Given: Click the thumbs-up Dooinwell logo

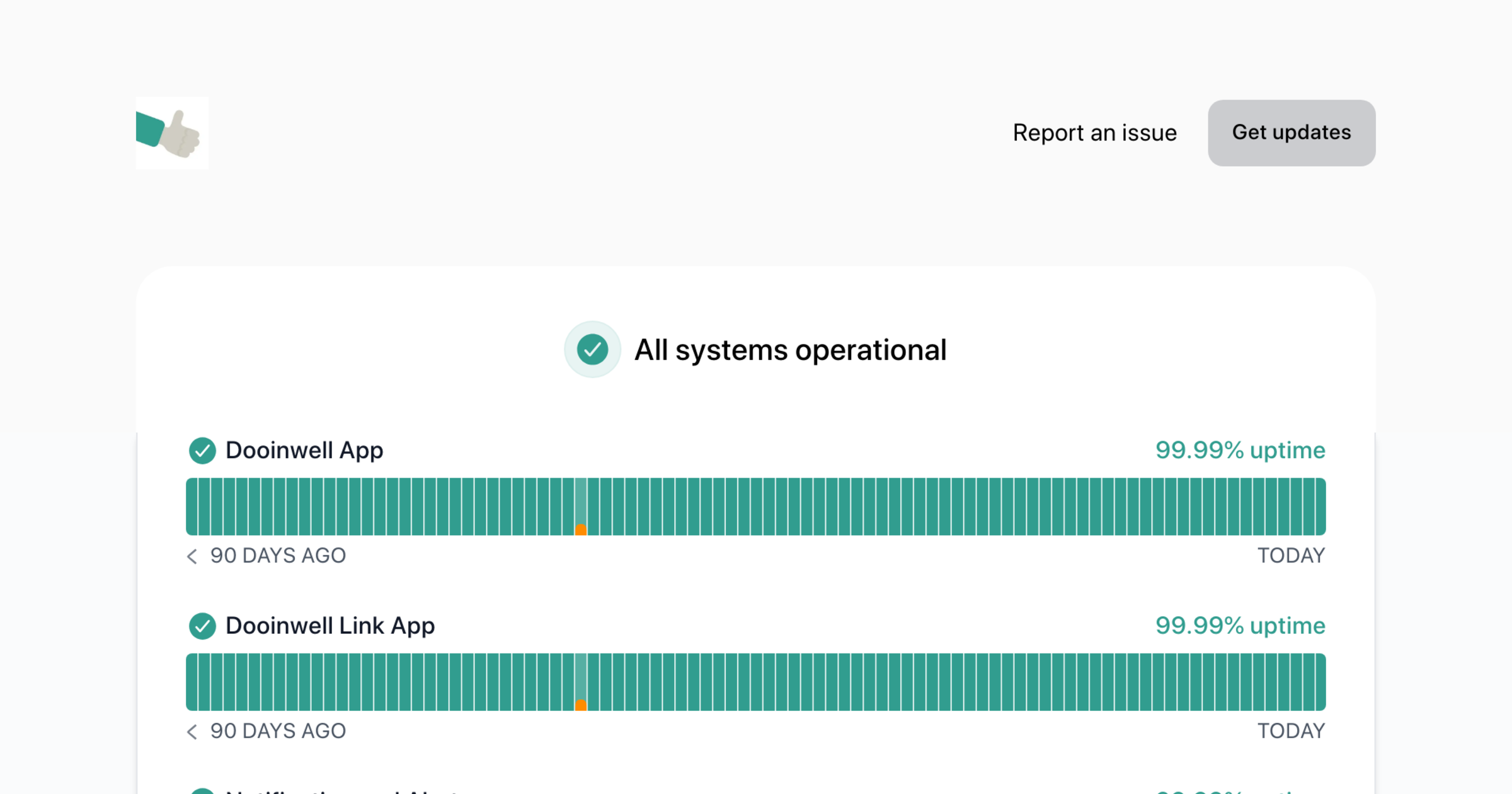Looking at the screenshot, I should [x=172, y=133].
